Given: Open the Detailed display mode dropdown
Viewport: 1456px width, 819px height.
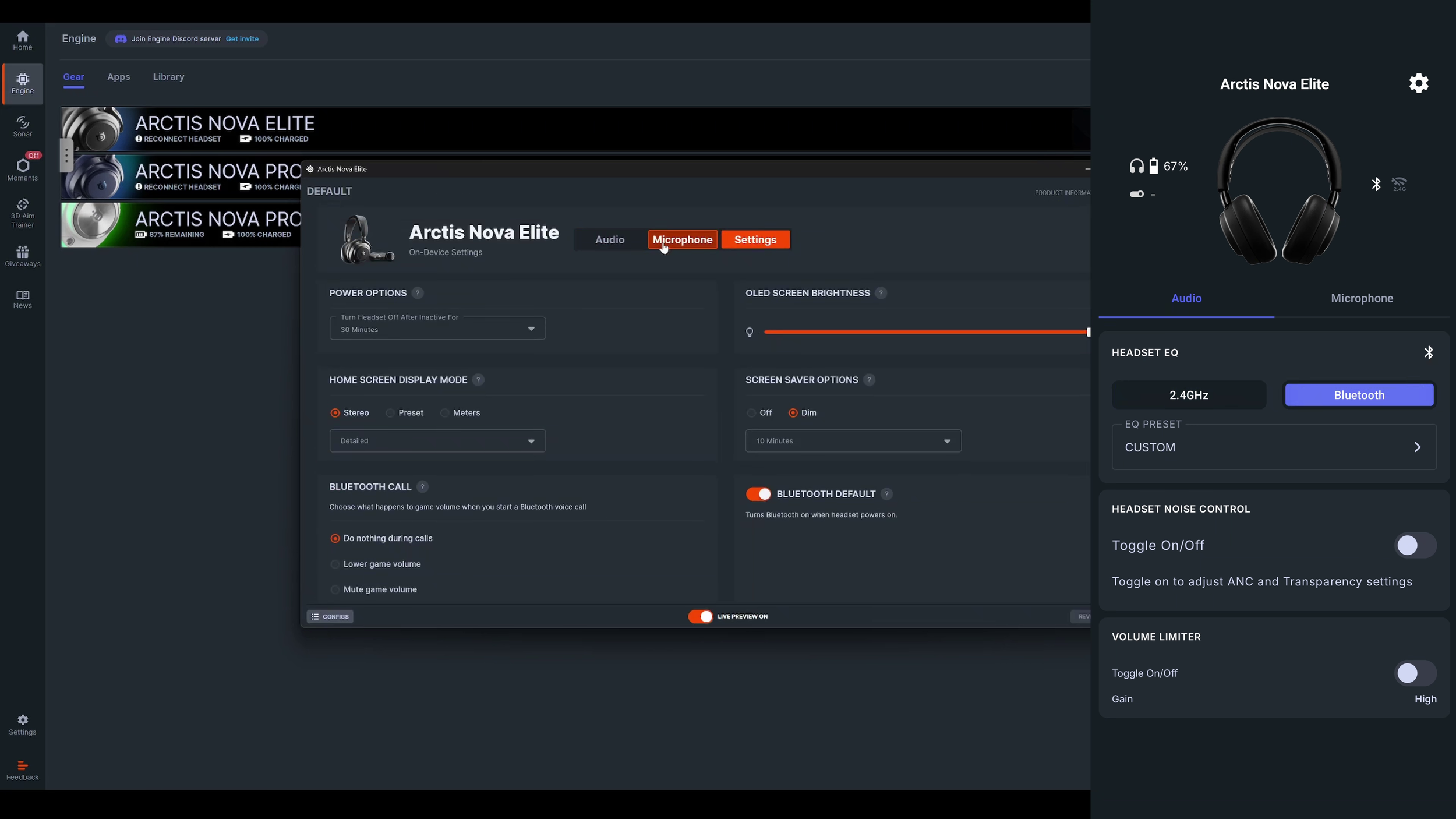Looking at the screenshot, I should click(x=437, y=441).
